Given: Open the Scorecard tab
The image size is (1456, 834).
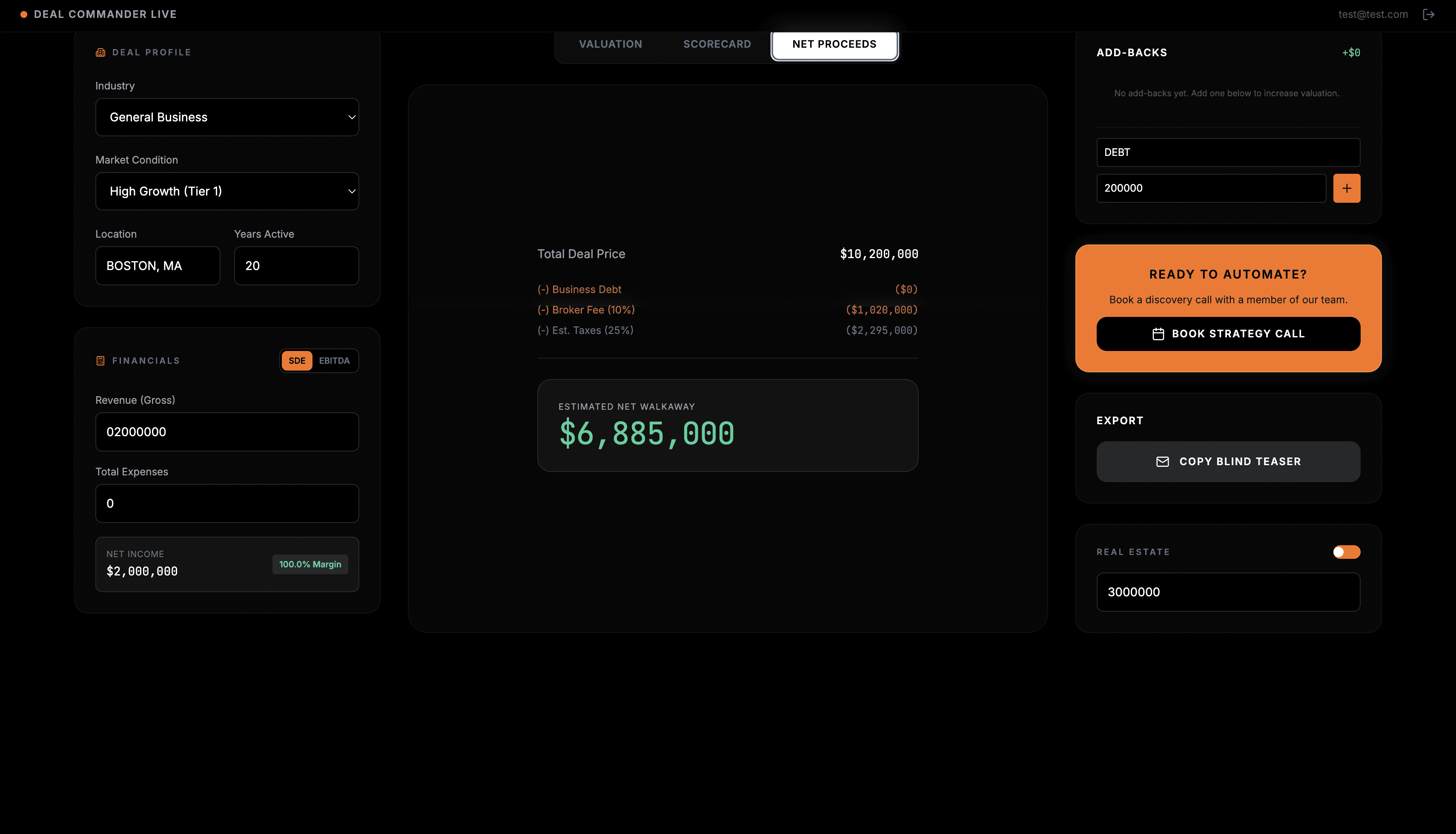Looking at the screenshot, I should point(717,44).
